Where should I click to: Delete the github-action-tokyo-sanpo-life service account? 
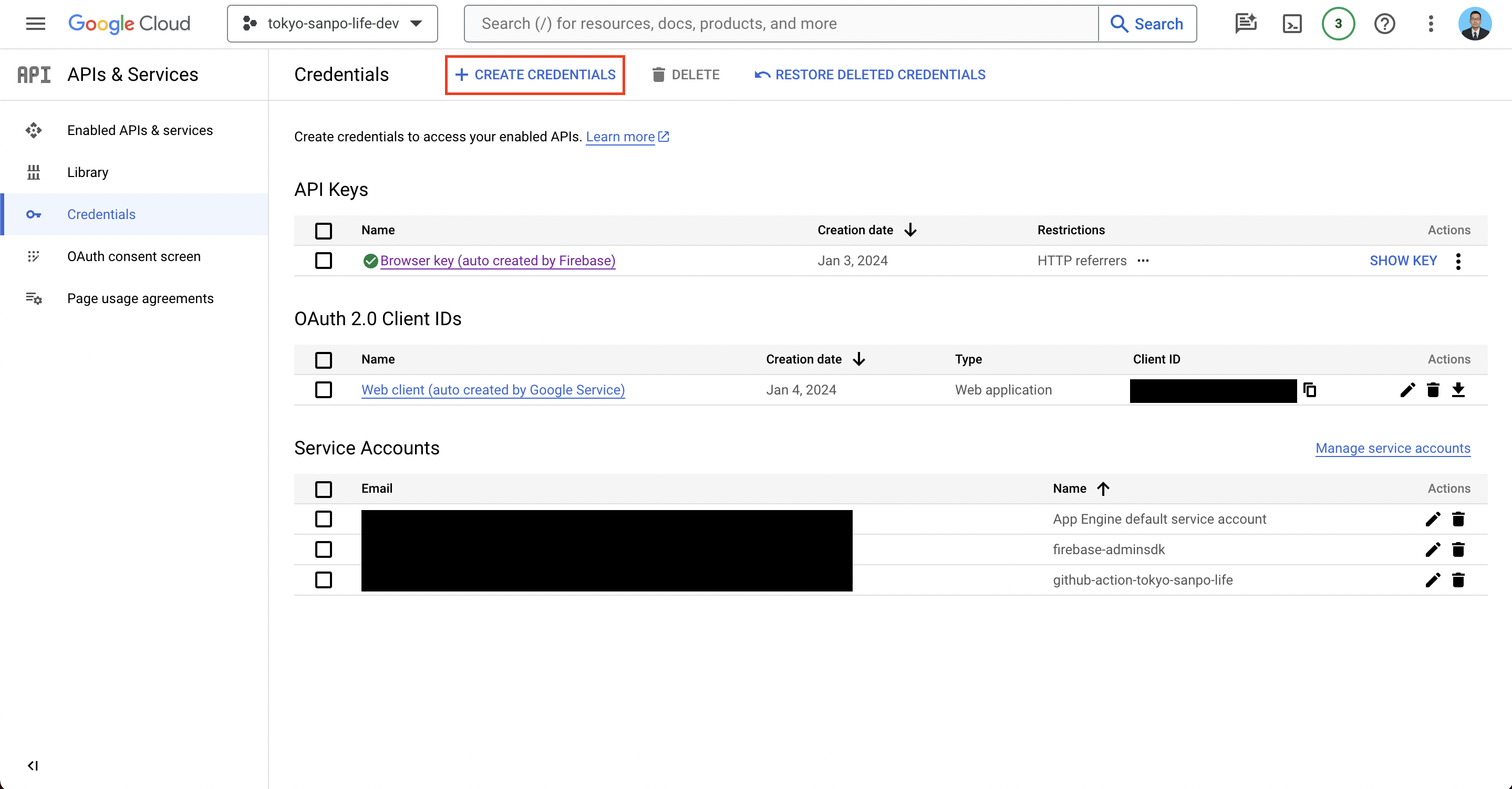[x=1458, y=580]
